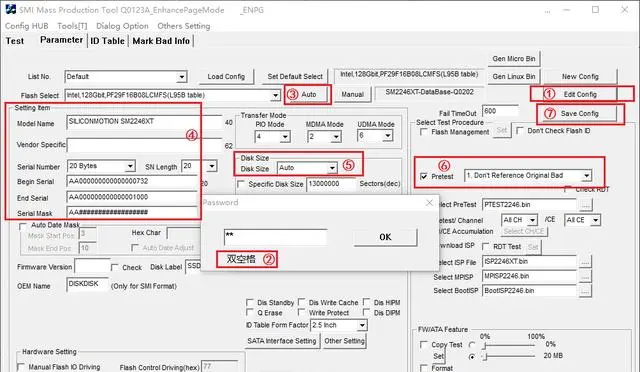Open the MDMA Mode dropdown
Screen dimensions: 640x372
[x=336, y=136]
